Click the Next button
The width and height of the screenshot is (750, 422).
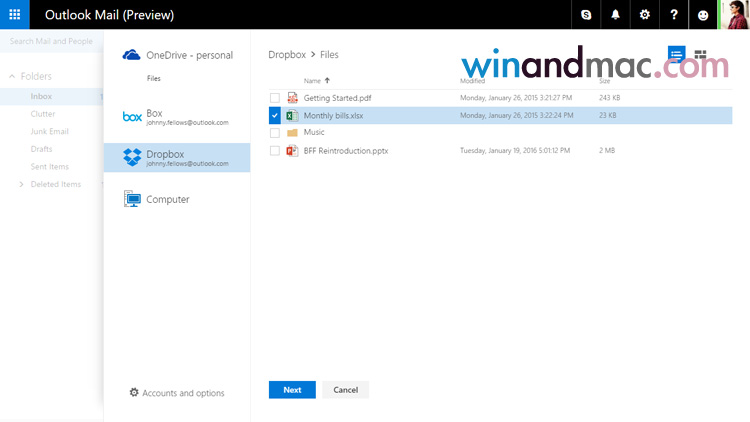coord(292,390)
